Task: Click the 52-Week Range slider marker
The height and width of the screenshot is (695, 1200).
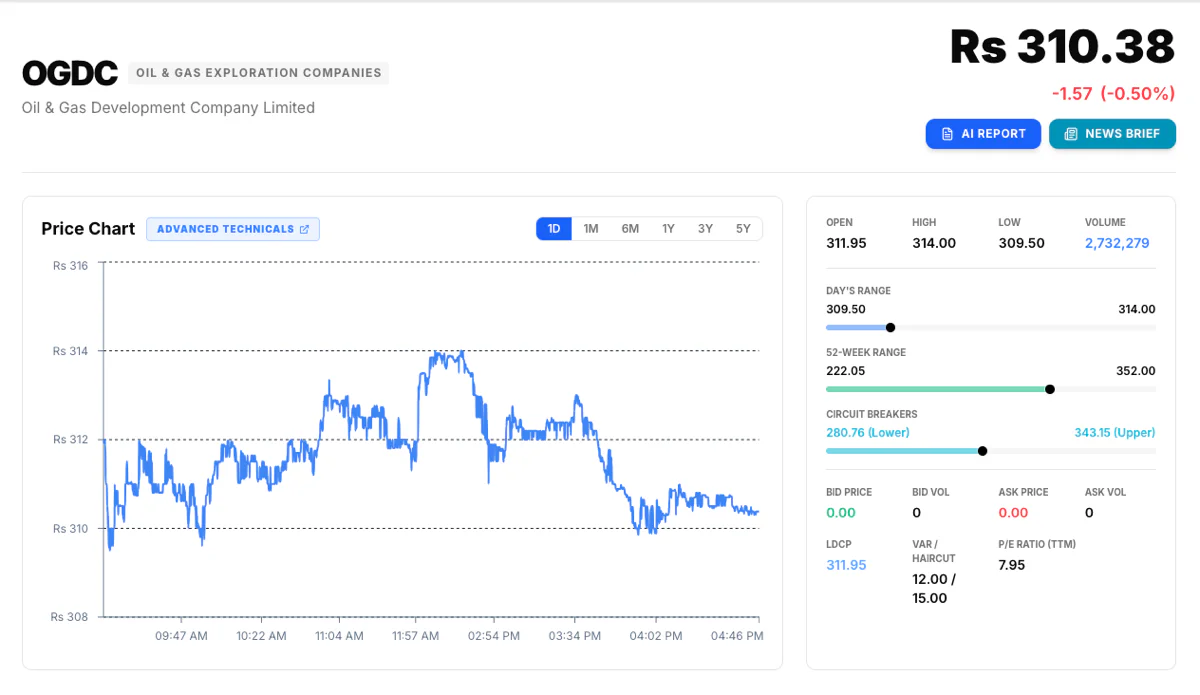Action: point(1049,389)
